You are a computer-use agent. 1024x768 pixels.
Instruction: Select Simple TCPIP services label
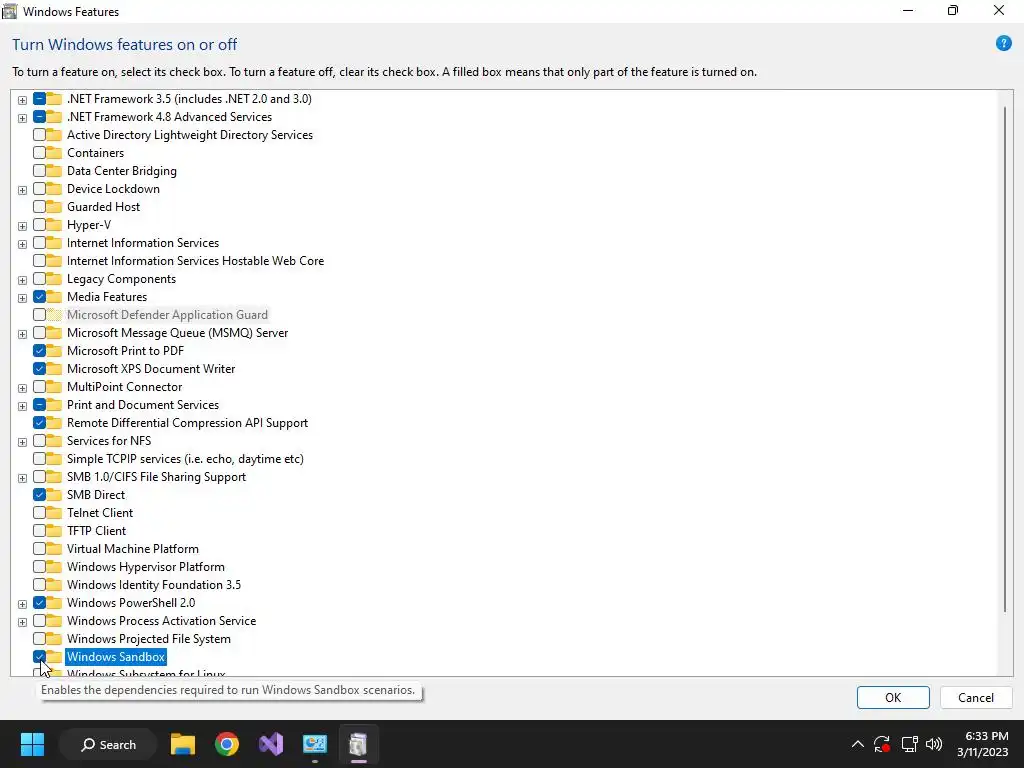pyautogui.click(x=185, y=458)
